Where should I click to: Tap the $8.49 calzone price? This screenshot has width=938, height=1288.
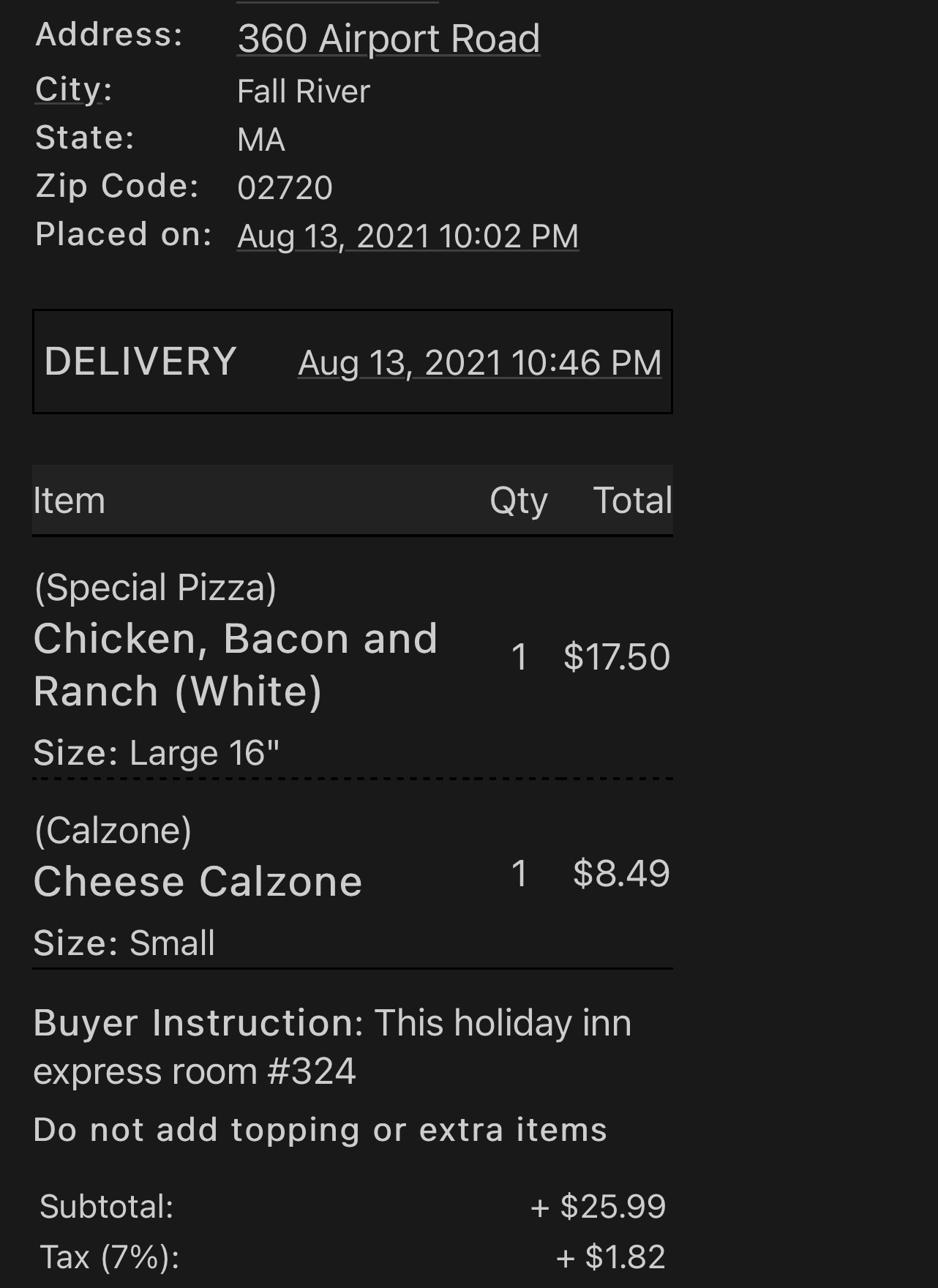(x=620, y=873)
